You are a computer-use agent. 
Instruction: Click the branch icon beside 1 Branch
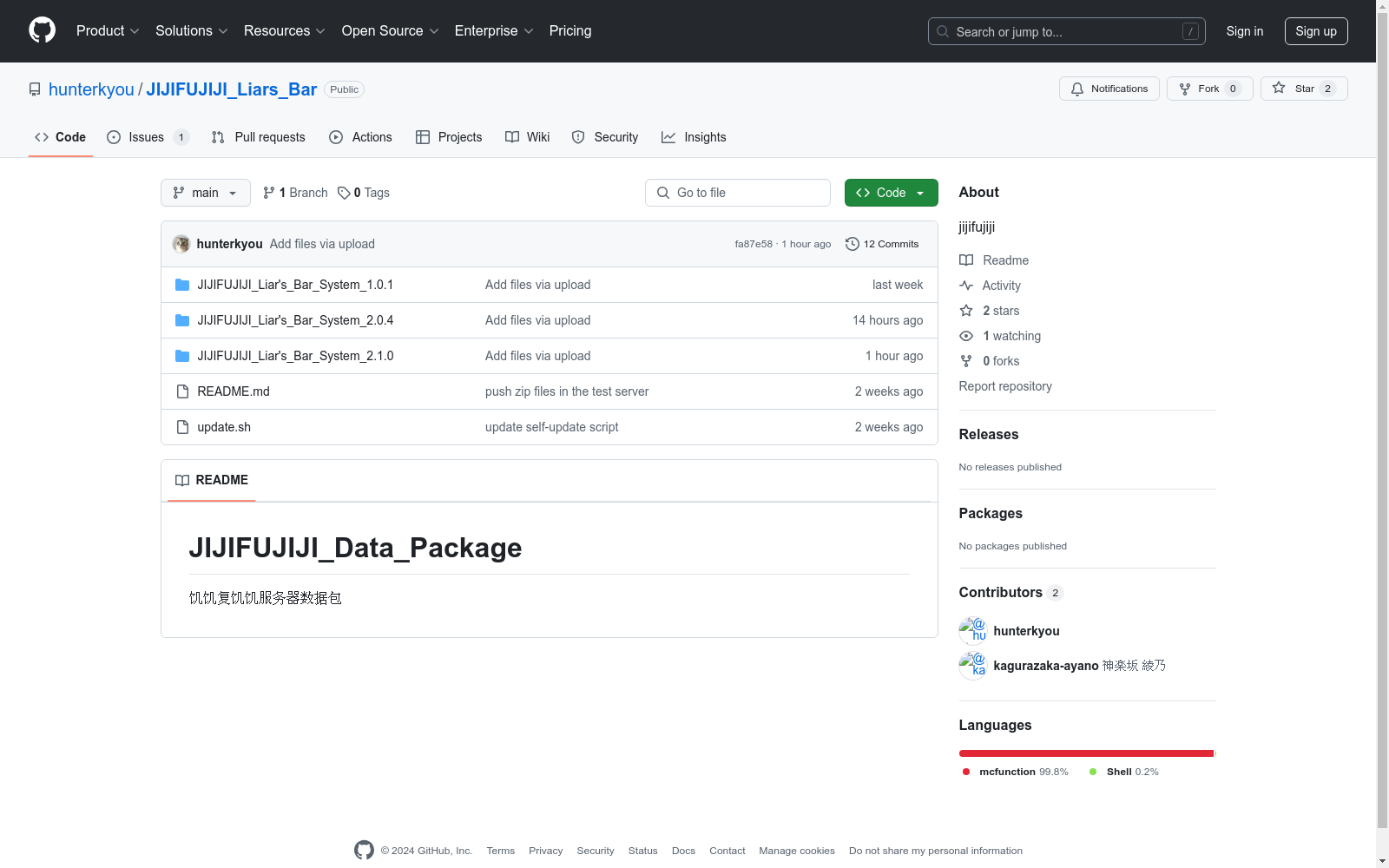click(x=269, y=193)
